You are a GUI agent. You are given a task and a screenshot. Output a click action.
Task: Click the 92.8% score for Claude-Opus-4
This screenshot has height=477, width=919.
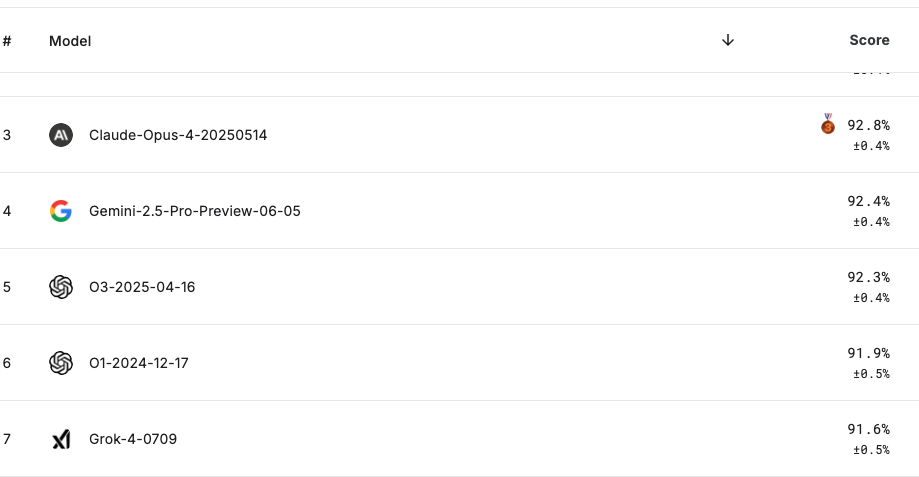coord(868,125)
